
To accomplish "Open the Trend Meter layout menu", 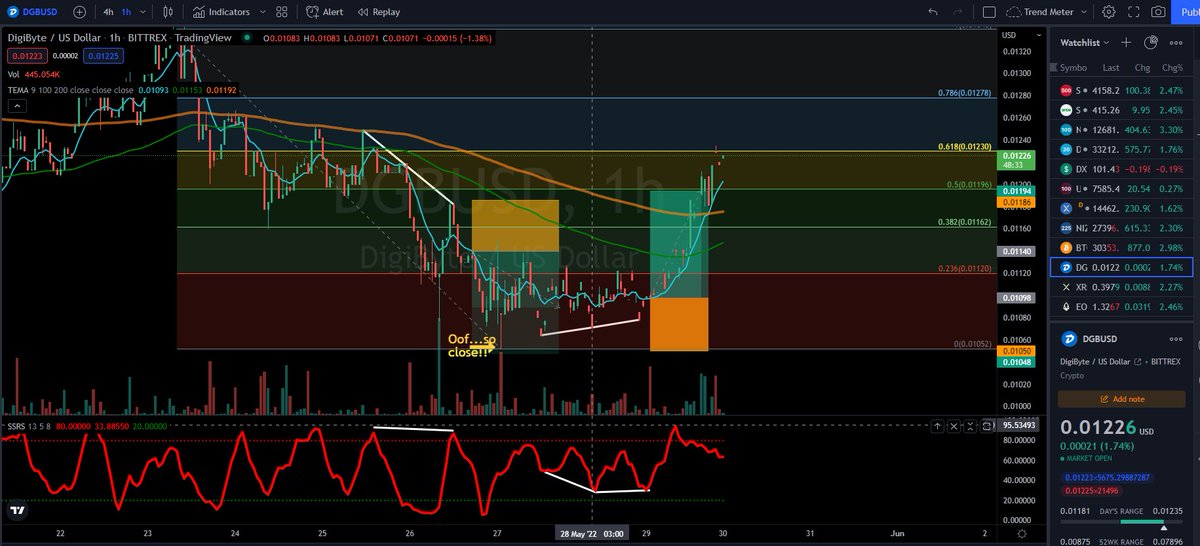I will (x=1048, y=12).
